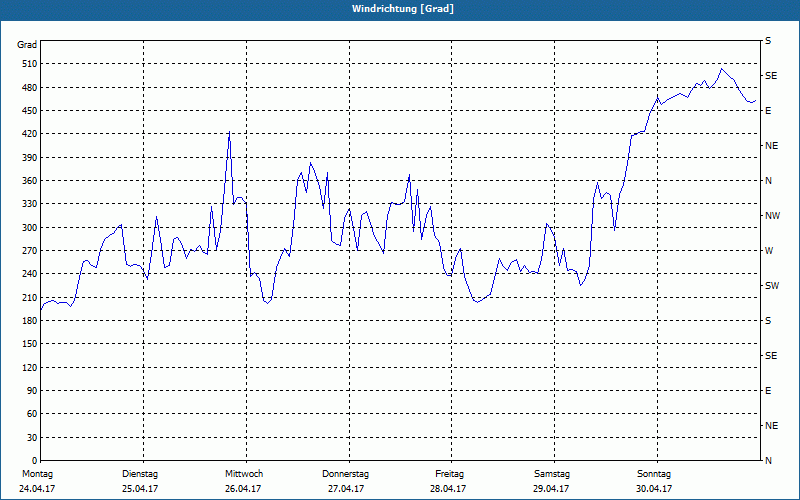The width and height of the screenshot is (800, 500).
Task: Select the 60 degree axis label
Action: click(x=32, y=413)
